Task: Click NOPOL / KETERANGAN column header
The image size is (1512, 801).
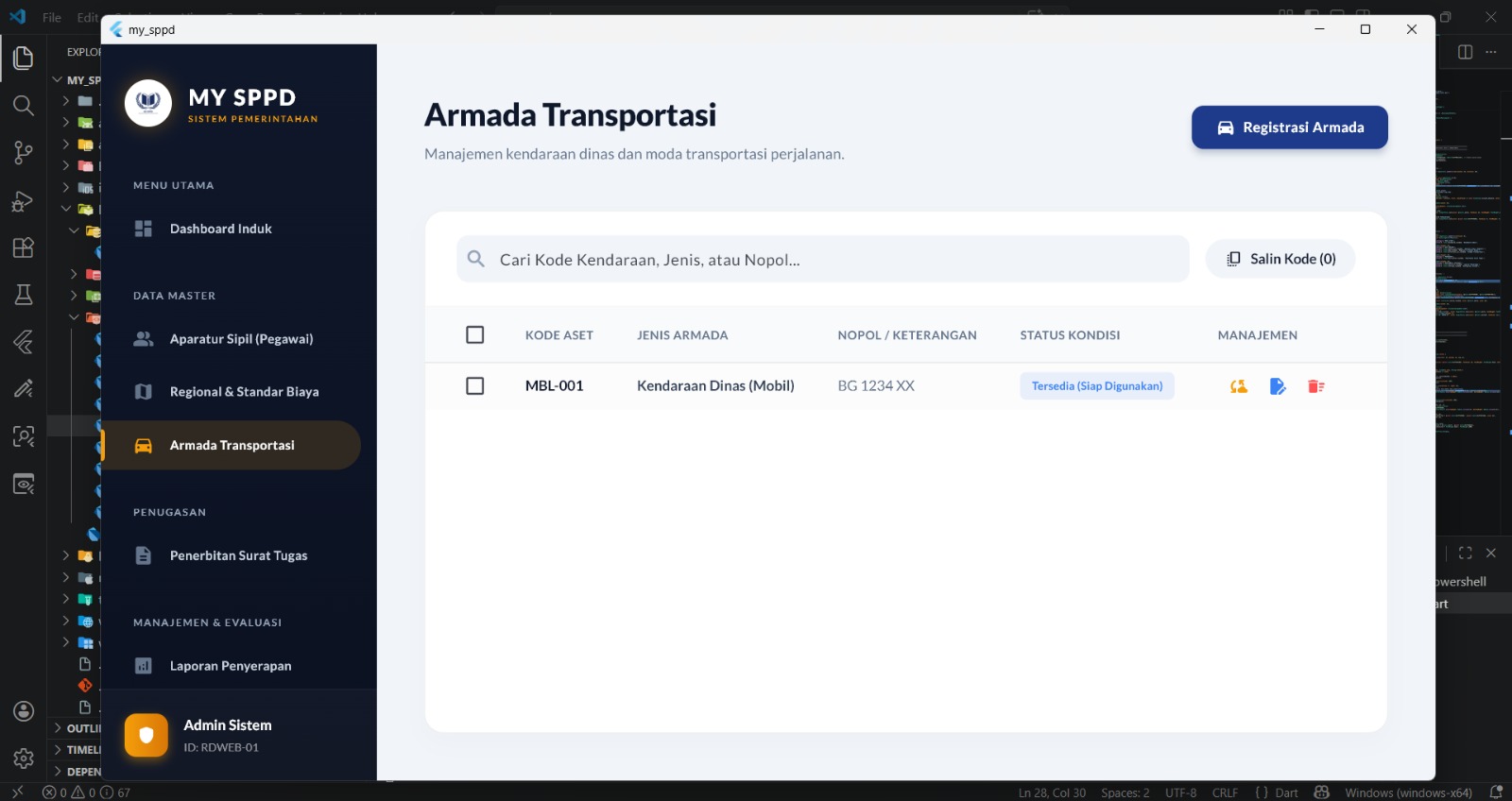Action: [907, 334]
